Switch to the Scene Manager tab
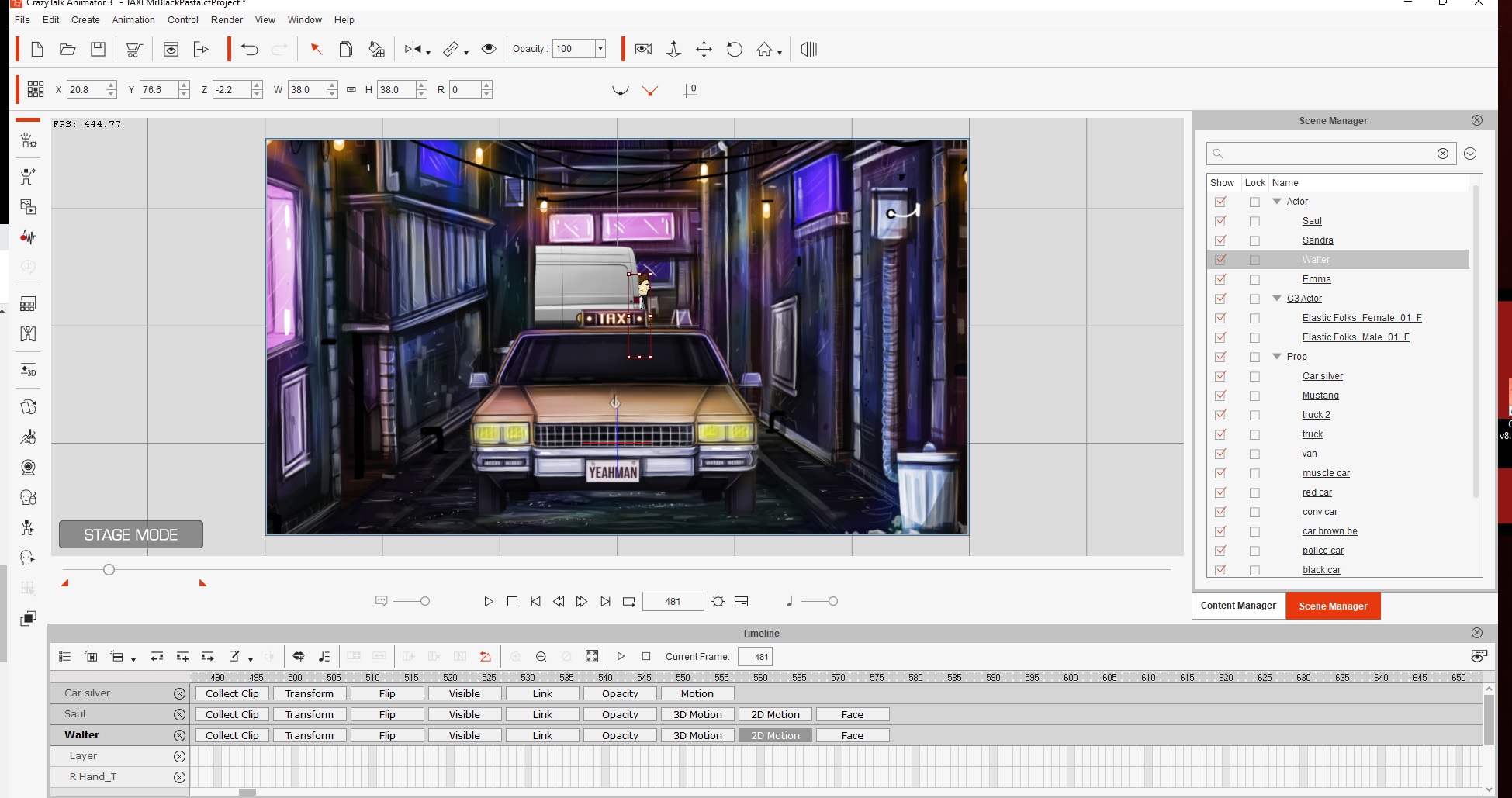 click(x=1333, y=606)
